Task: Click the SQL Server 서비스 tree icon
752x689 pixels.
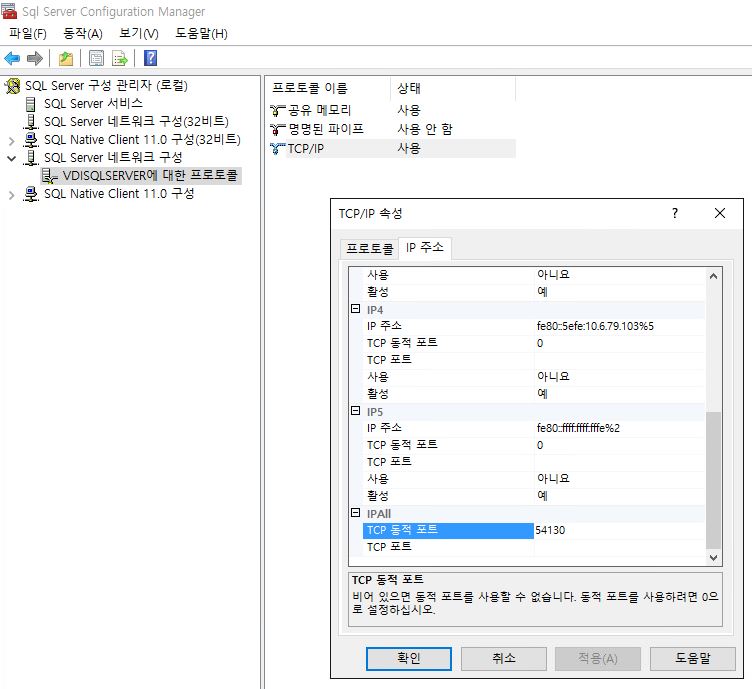Action: [31, 104]
